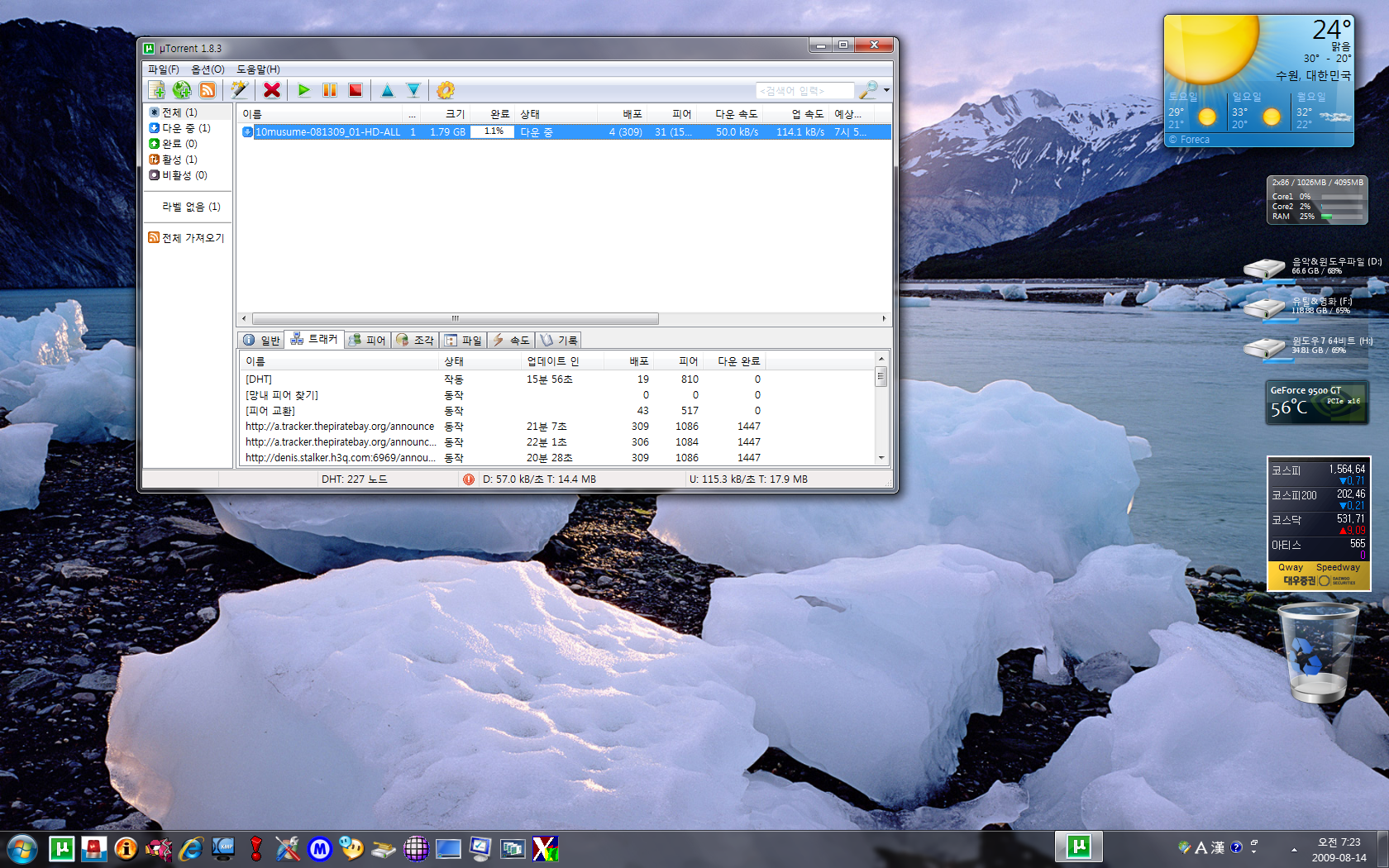Click active µTorrent taskbar button
The height and width of the screenshot is (868, 1389).
point(1079,847)
